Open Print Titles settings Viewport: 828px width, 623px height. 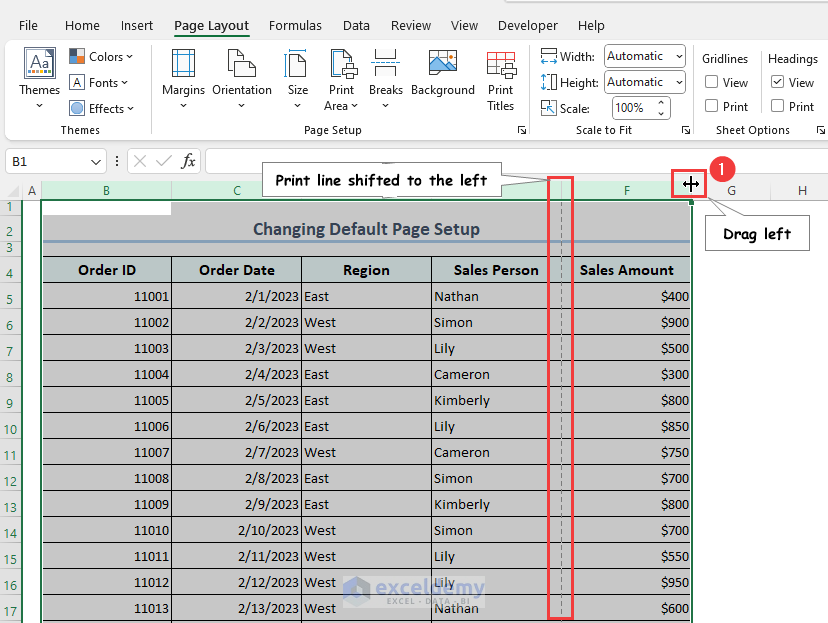pos(500,80)
